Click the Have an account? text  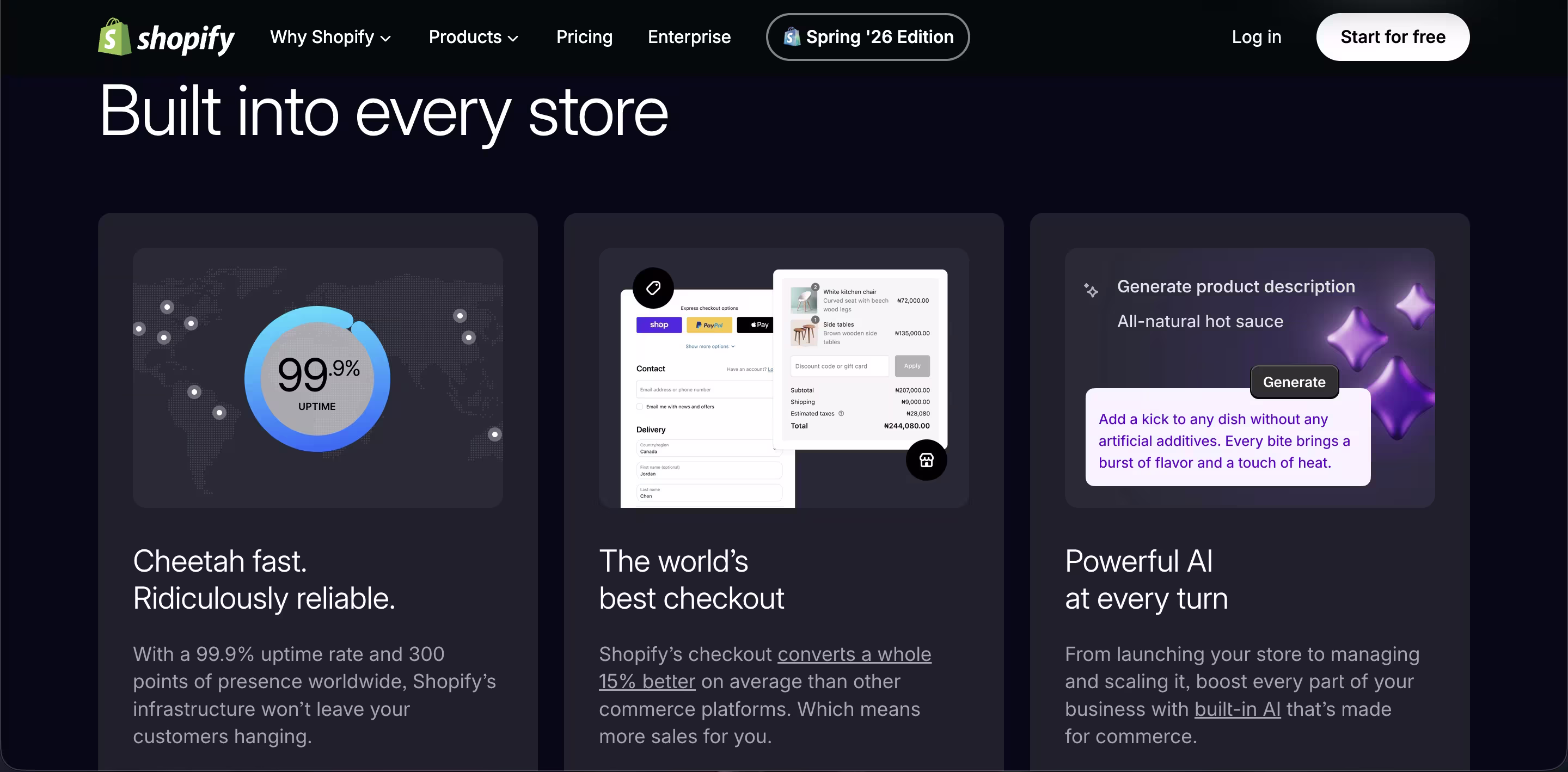(746, 369)
